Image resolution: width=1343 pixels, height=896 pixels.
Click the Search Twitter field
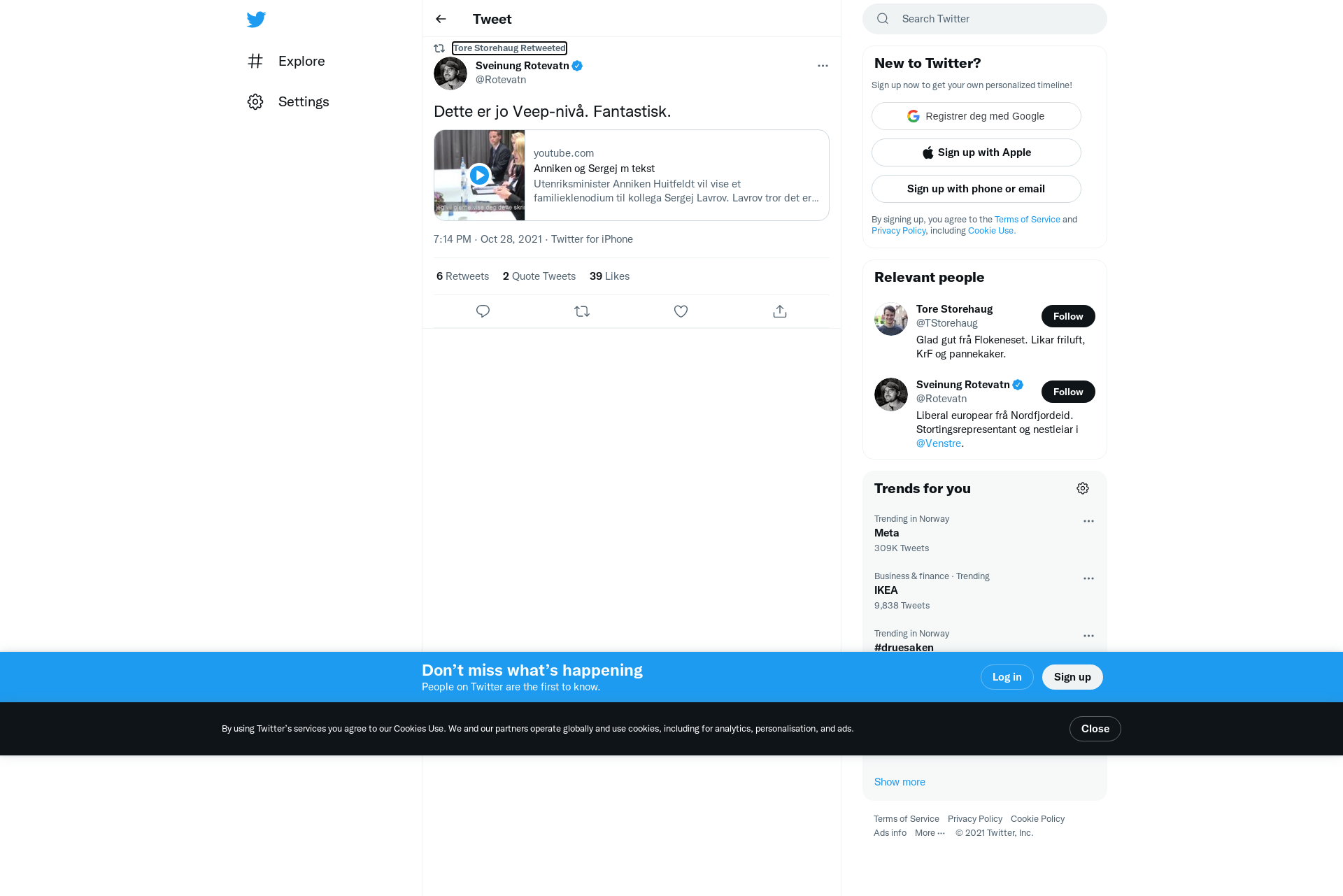985,19
